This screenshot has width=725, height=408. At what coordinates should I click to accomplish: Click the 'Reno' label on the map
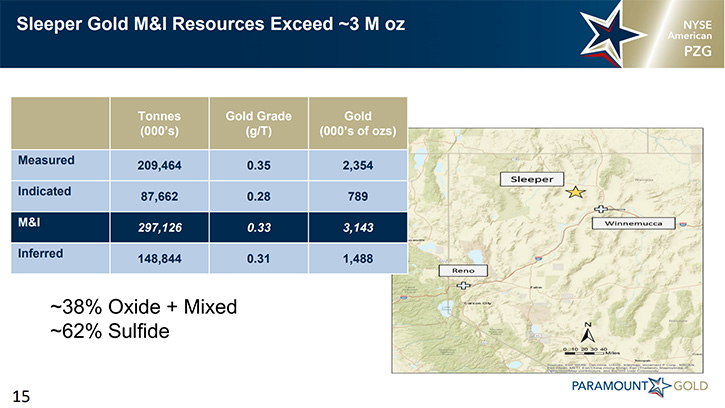click(x=463, y=271)
